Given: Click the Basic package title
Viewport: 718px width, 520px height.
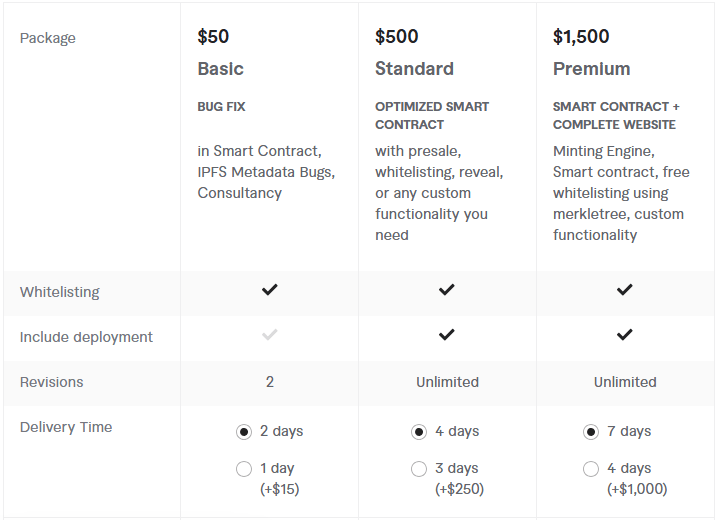Looking at the screenshot, I should 221,69.
